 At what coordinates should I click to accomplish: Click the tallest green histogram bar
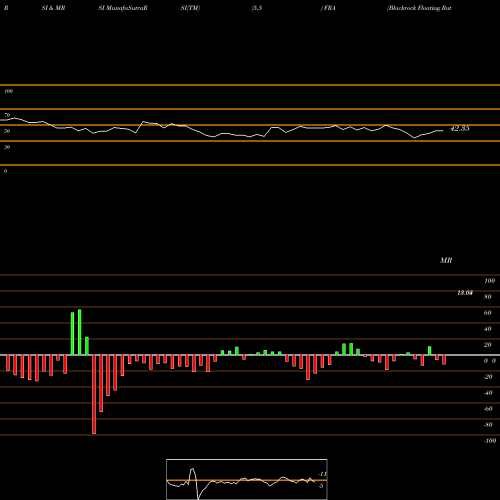pos(80,332)
